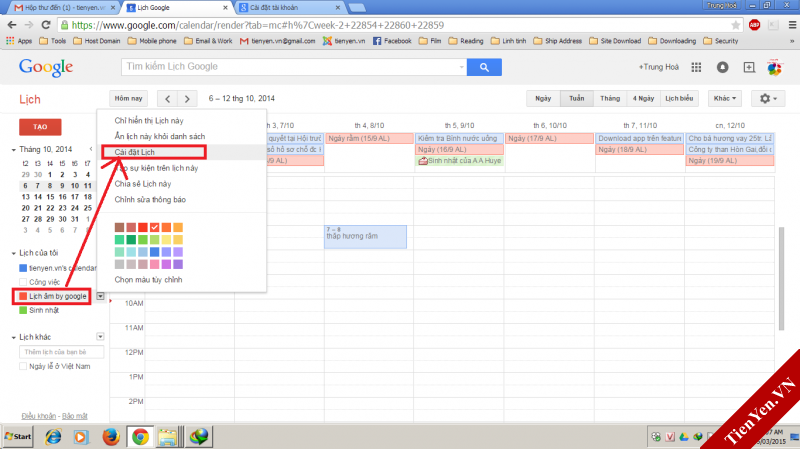Launch Internet Explorer from taskbar
The height and width of the screenshot is (449, 800).
pyautogui.click(x=53, y=437)
